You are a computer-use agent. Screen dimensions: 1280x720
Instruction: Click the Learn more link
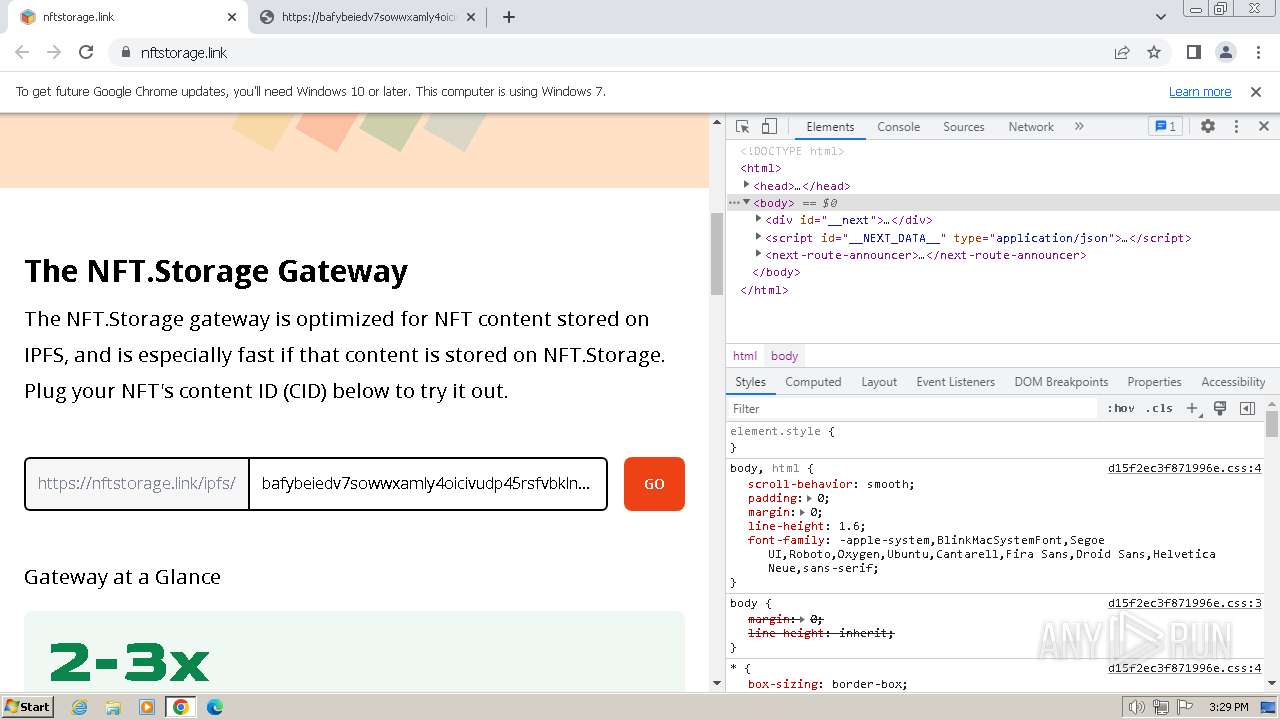(x=1200, y=92)
